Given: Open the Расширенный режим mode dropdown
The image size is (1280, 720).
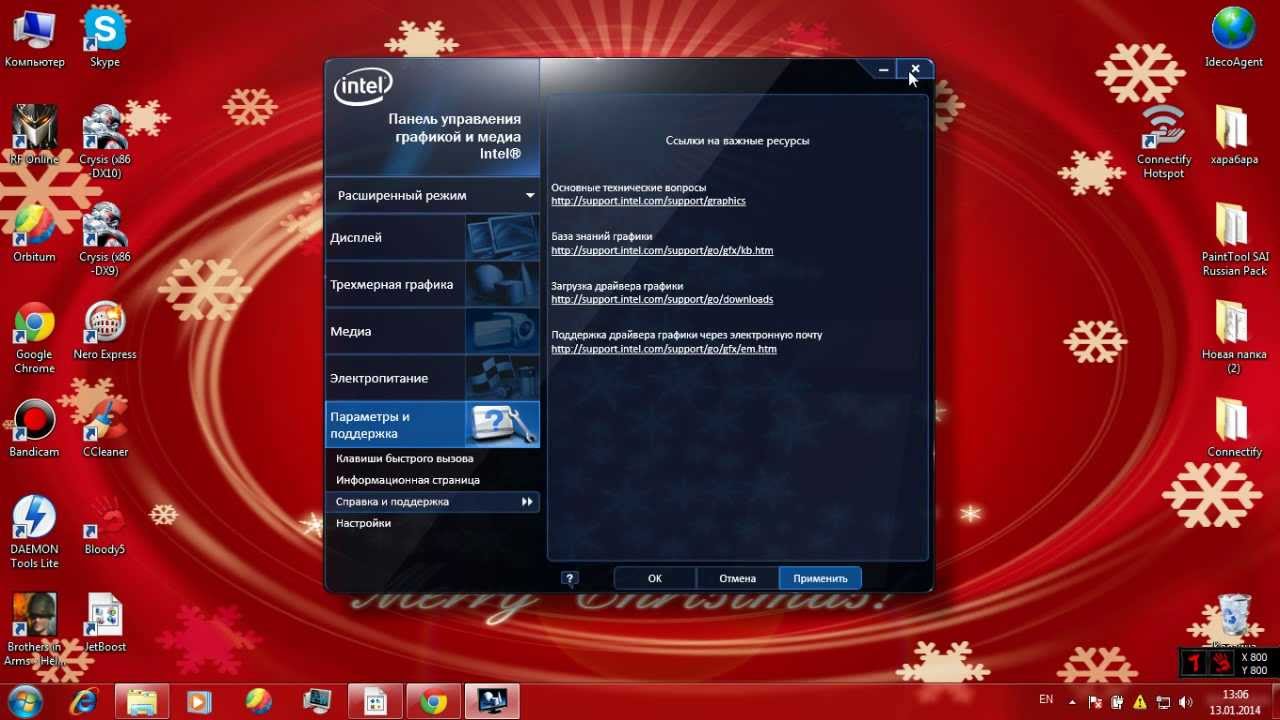Looking at the screenshot, I should [432, 195].
